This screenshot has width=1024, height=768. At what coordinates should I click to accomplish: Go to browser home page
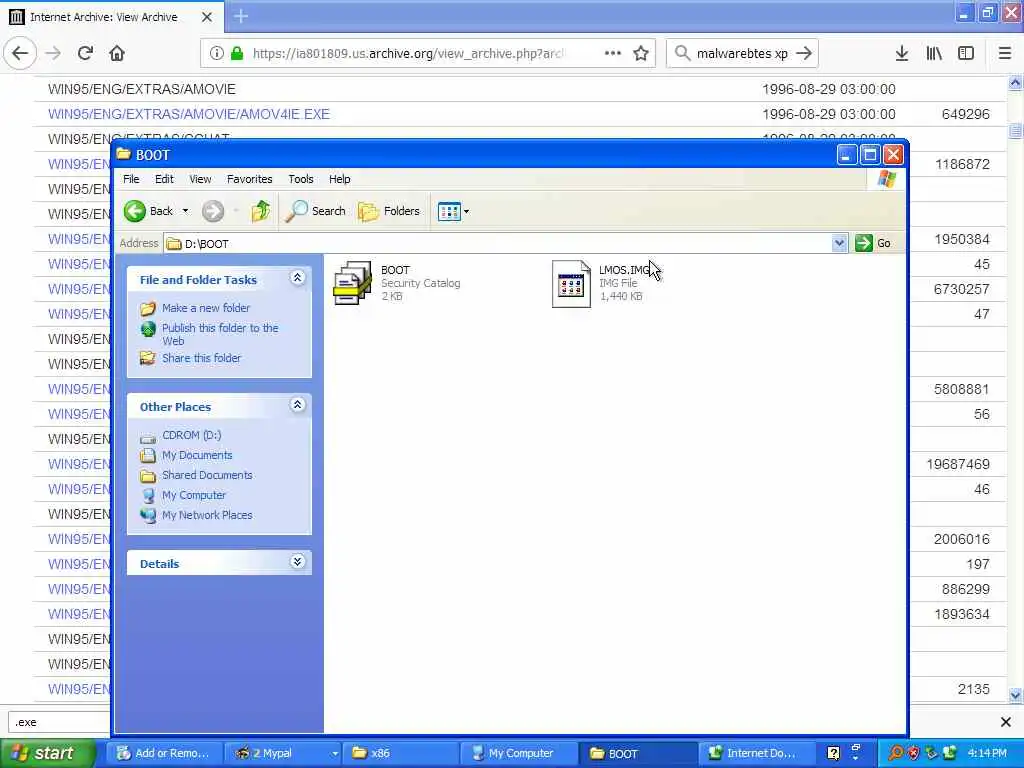tap(117, 53)
